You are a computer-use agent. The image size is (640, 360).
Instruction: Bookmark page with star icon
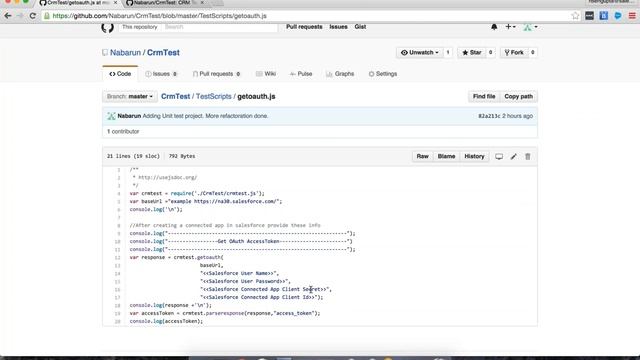coord(575,16)
